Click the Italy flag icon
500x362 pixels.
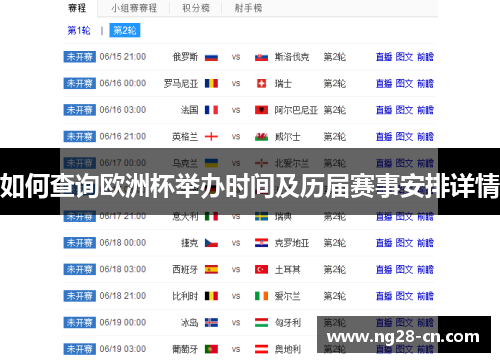click(211, 217)
